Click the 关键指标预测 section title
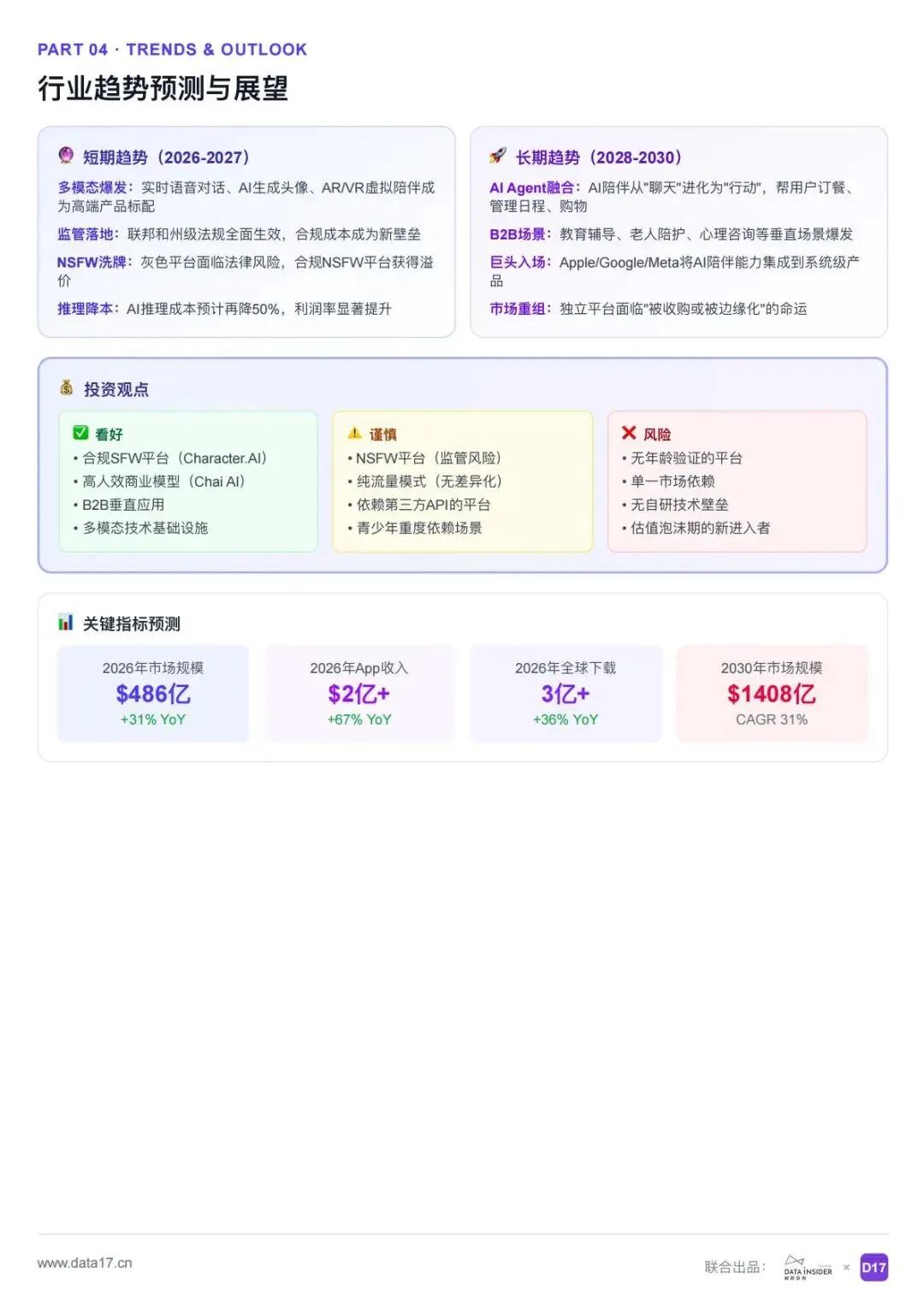Image resolution: width=924 pixels, height=1308 pixels. coord(132,624)
